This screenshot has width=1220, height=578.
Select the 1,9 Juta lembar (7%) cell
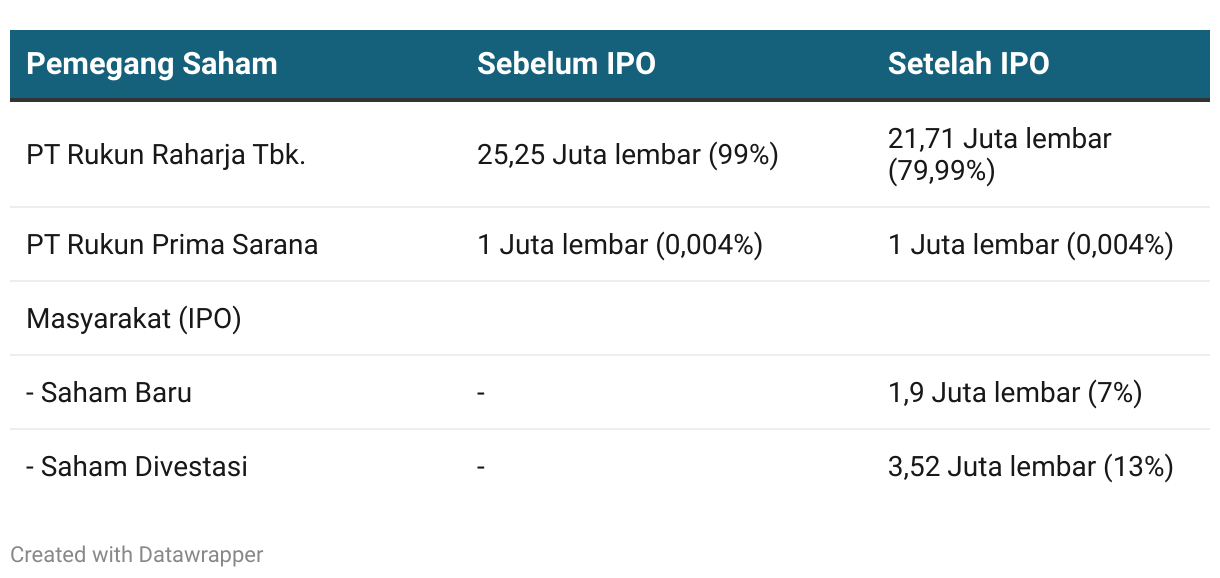tap(1015, 392)
